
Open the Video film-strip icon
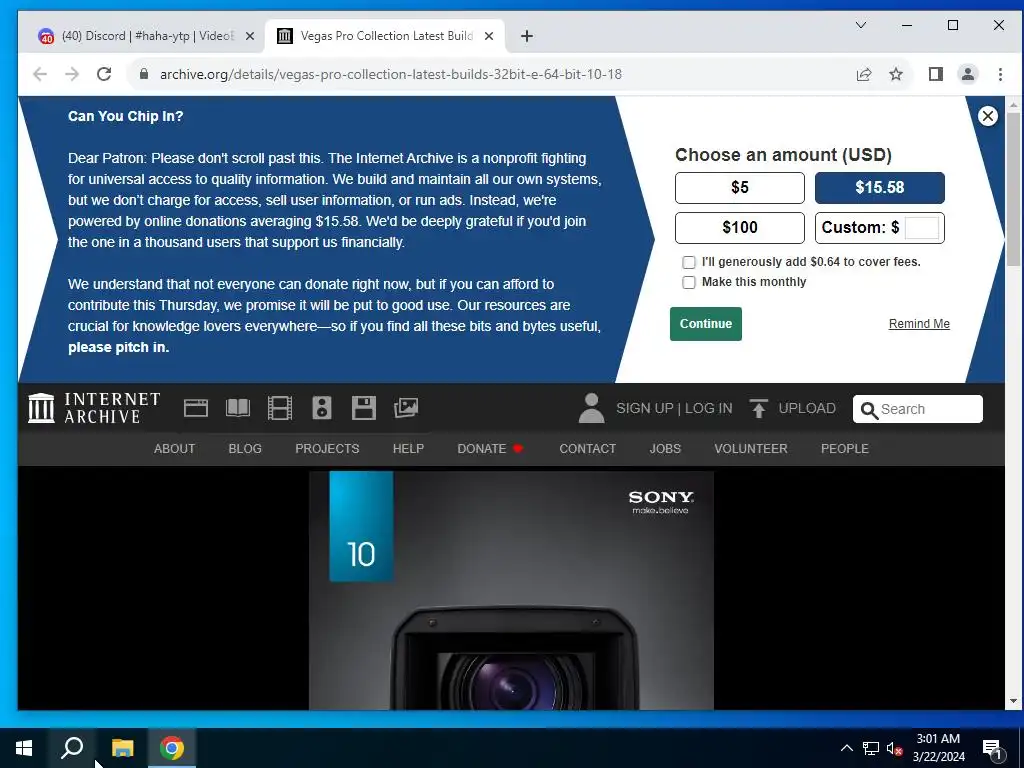pyautogui.click(x=280, y=408)
